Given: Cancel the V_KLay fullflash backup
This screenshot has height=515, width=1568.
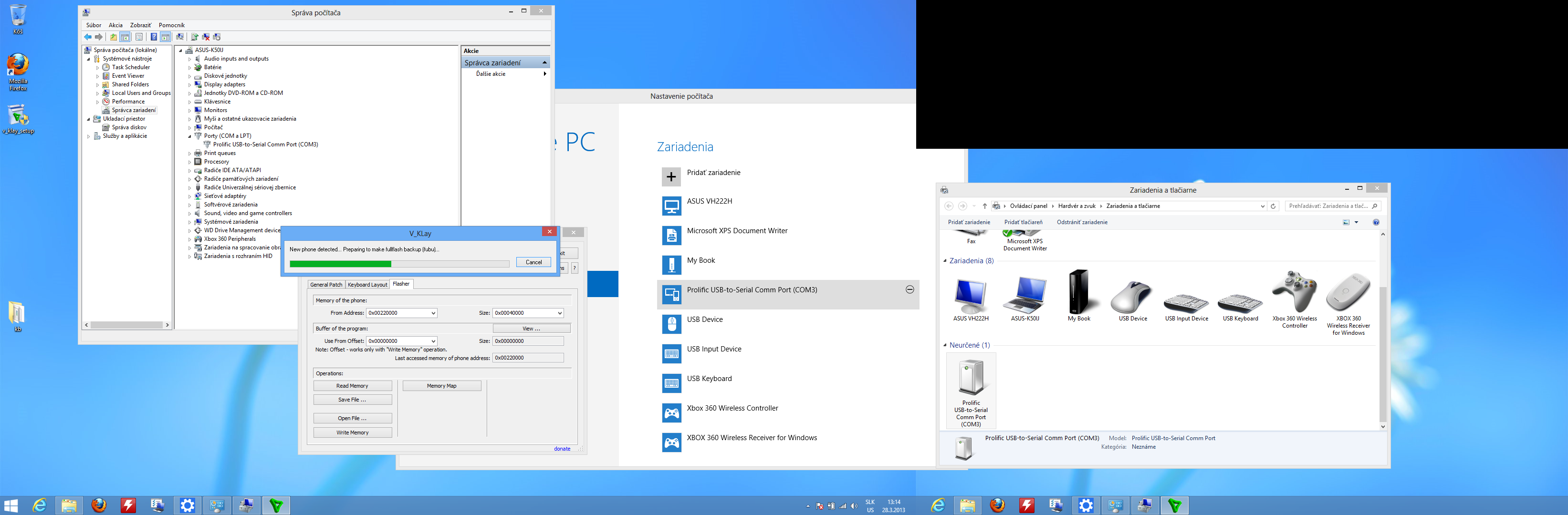Looking at the screenshot, I should coord(533,262).
